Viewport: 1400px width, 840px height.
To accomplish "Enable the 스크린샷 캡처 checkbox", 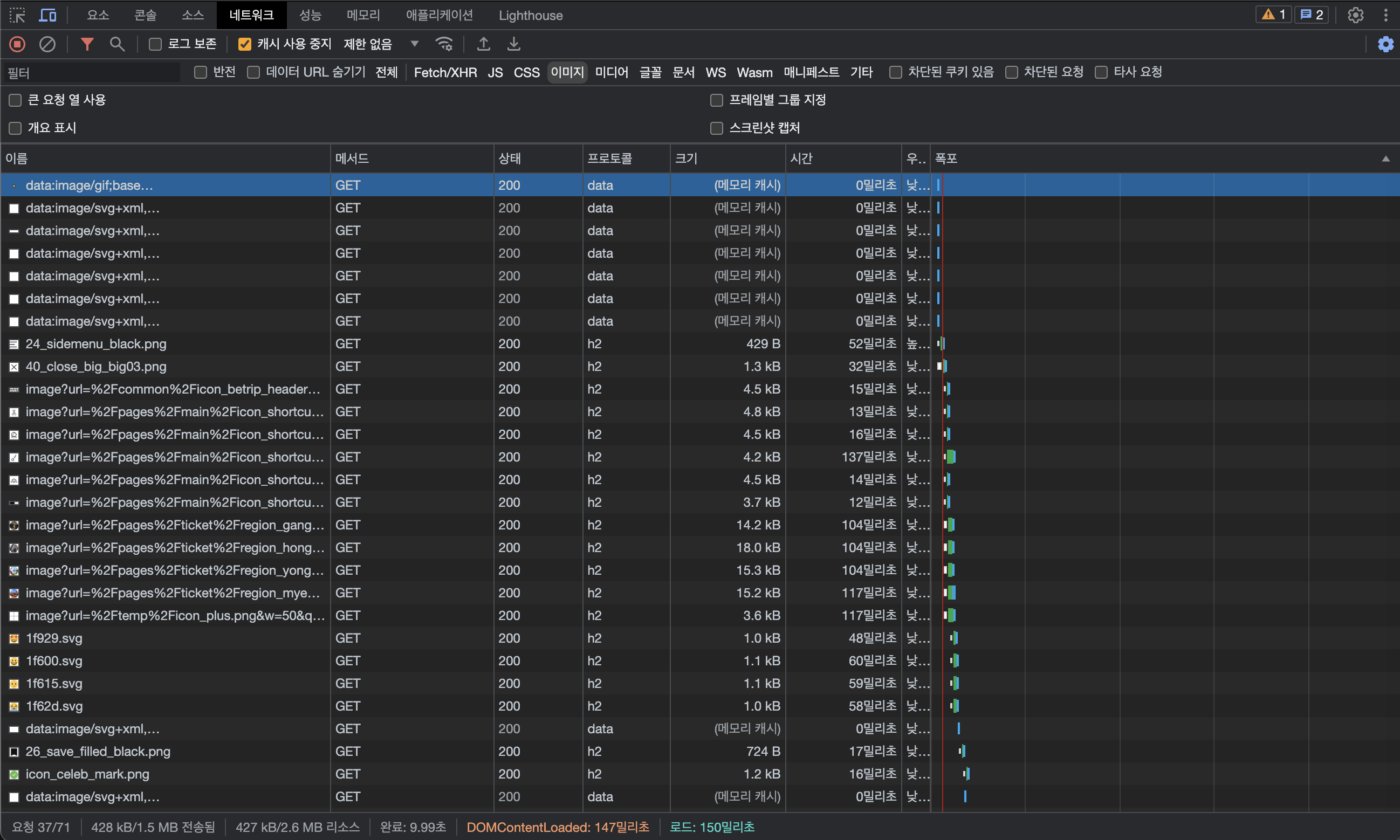I will (x=717, y=128).
